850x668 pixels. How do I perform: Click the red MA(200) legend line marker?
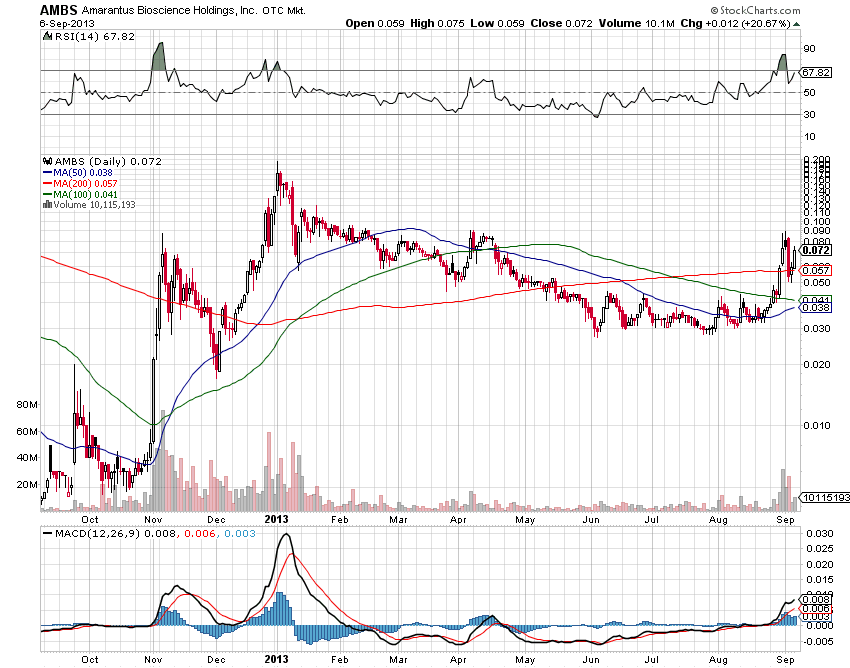(47, 184)
